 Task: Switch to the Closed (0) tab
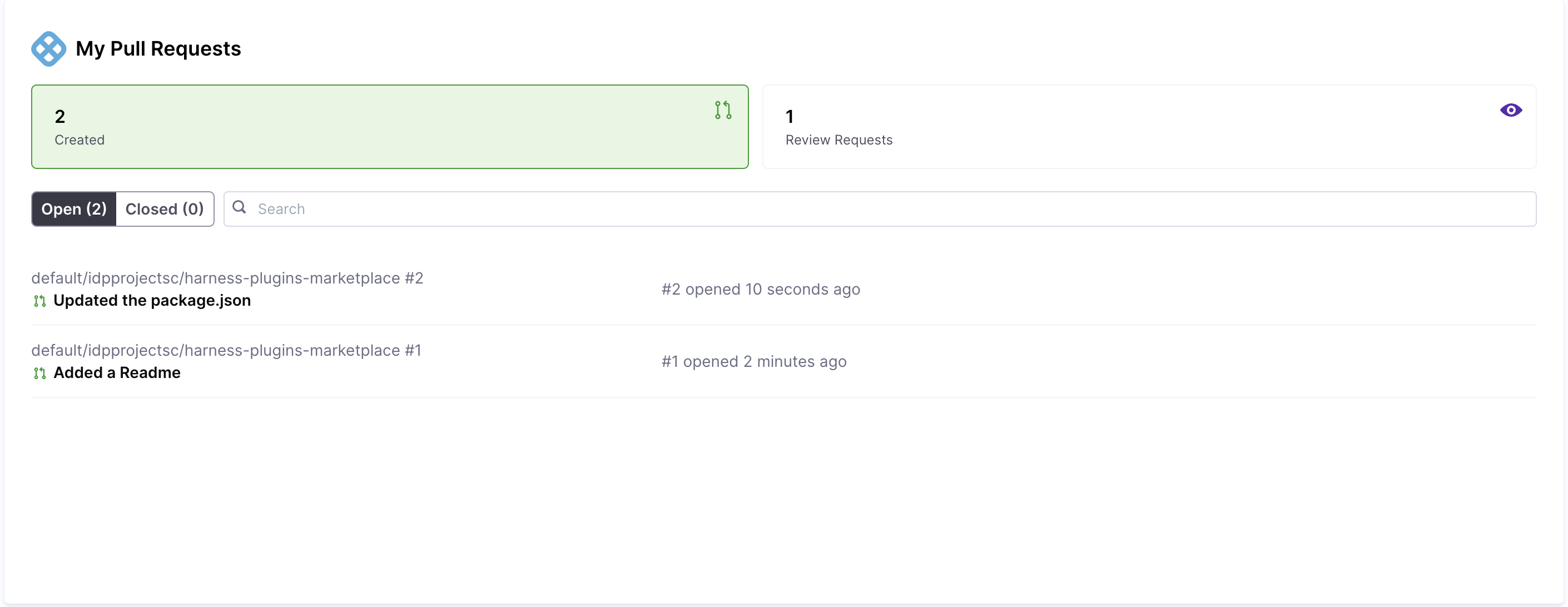tap(165, 209)
